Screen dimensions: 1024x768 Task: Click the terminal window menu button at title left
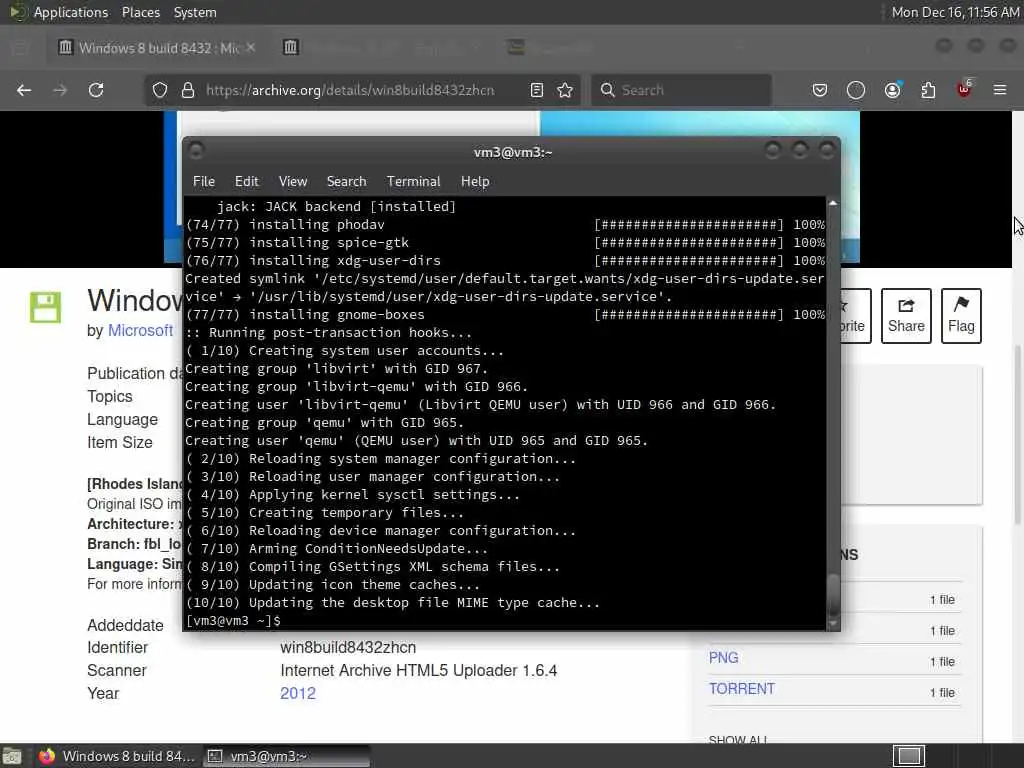click(196, 151)
